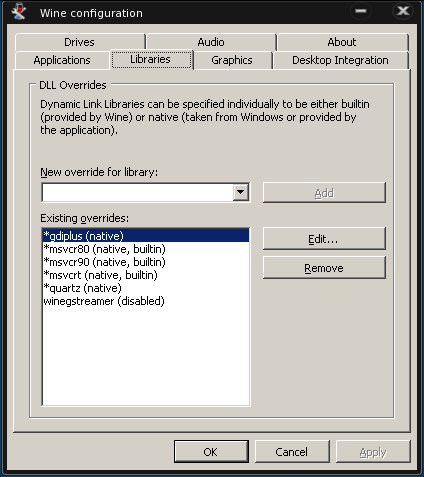Viewport: 424px width, 477px height.
Task: Go to the About tab
Action: point(342,42)
